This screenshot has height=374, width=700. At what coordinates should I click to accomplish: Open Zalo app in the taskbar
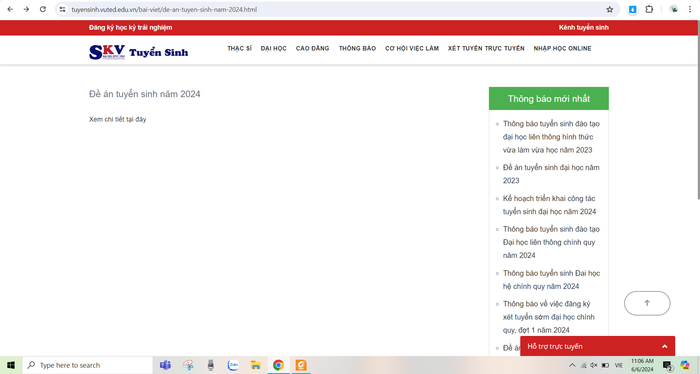[233, 365]
